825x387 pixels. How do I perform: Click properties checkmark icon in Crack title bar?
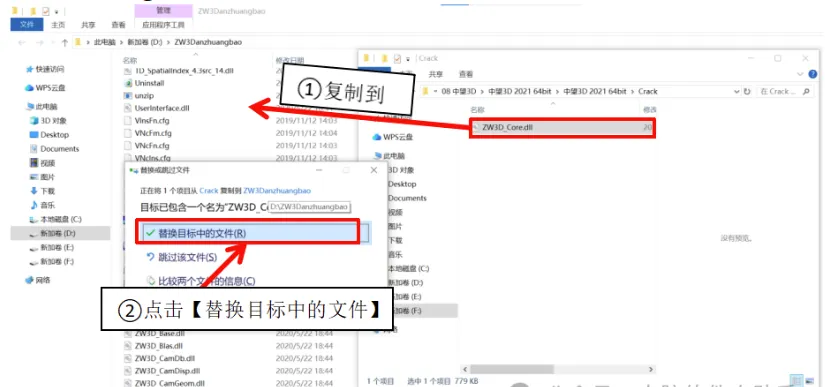click(x=397, y=58)
